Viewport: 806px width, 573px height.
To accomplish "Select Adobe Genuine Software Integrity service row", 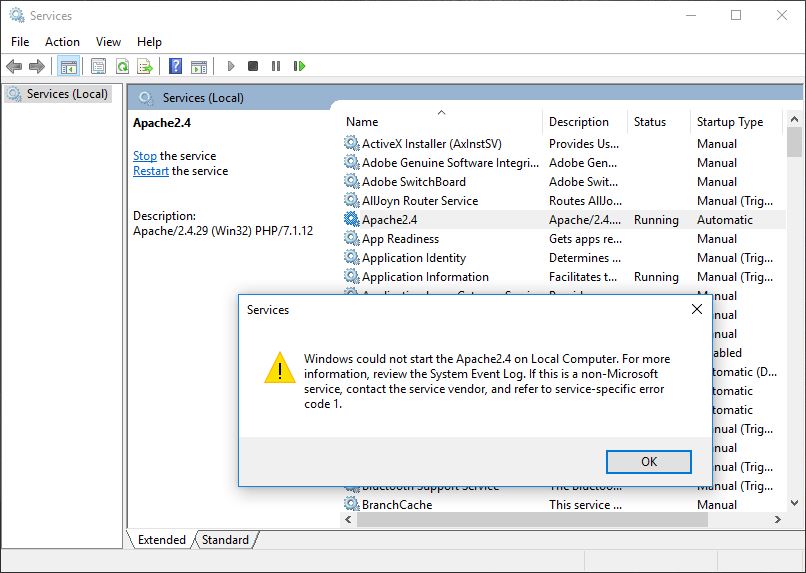I will coord(563,162).
